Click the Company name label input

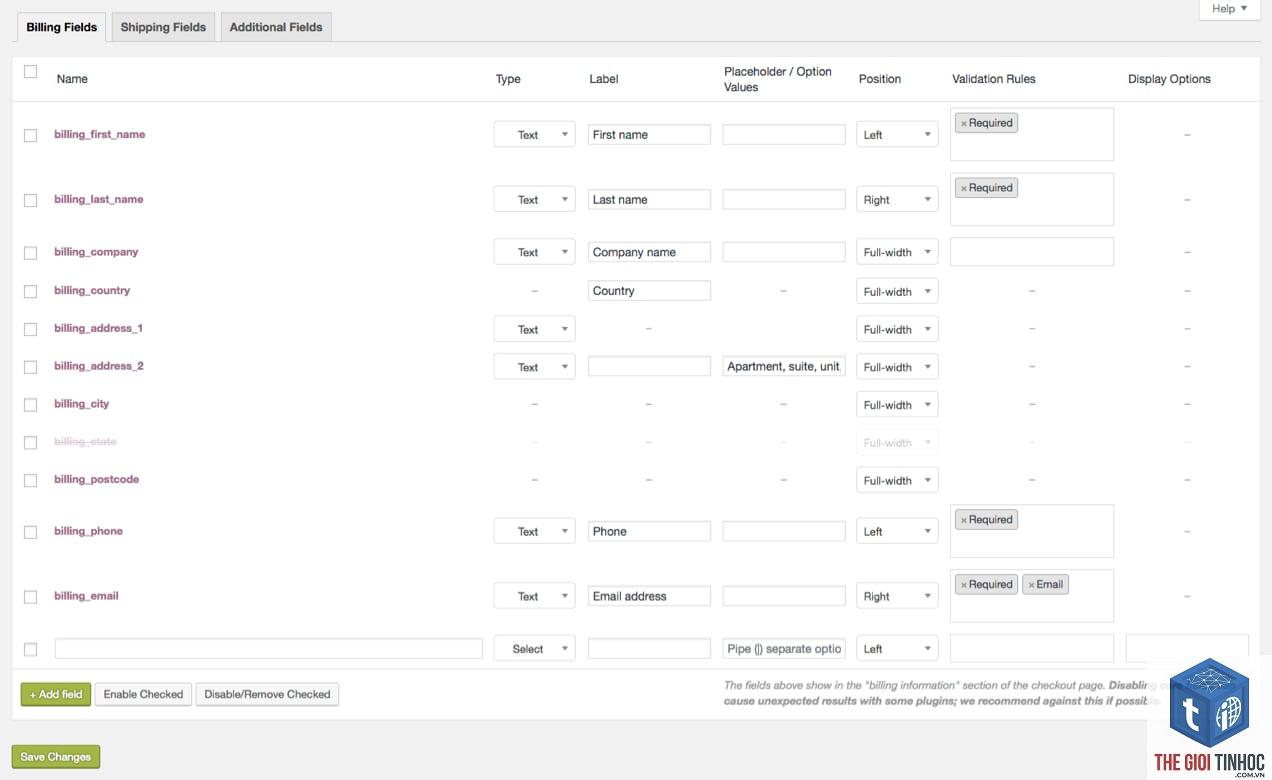(x=649, y=252)
